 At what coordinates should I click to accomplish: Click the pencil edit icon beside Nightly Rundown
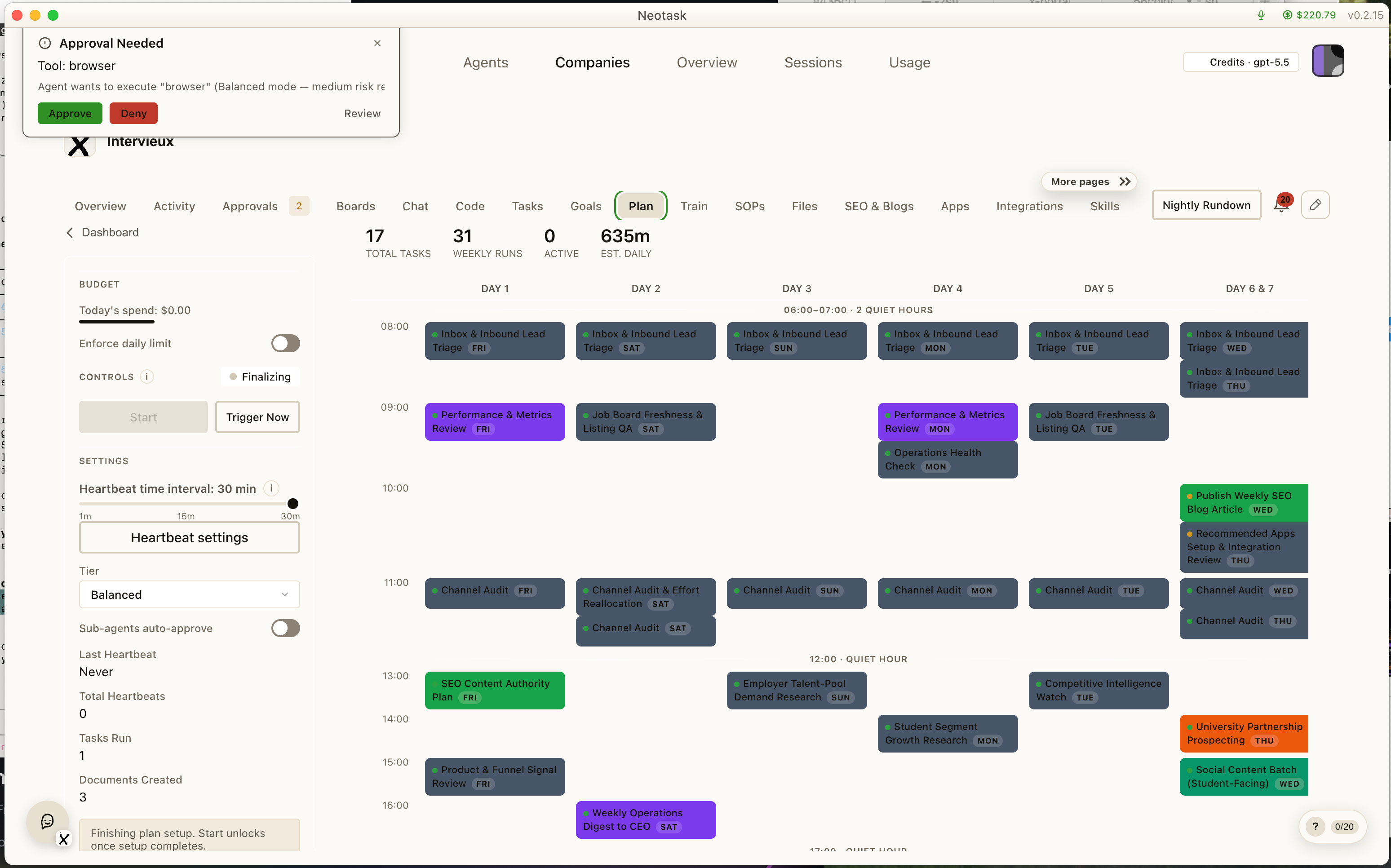[x=1315, y=205]
